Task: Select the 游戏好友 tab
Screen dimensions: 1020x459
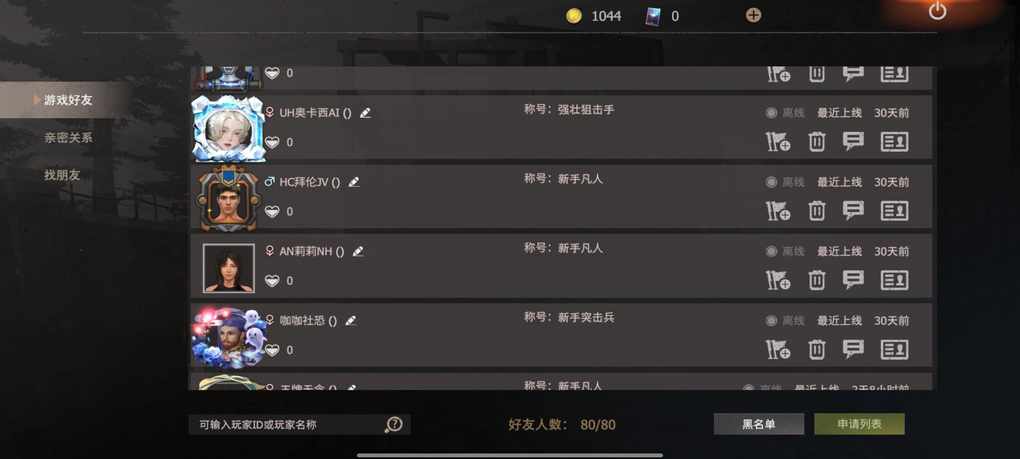Action: 68,100
